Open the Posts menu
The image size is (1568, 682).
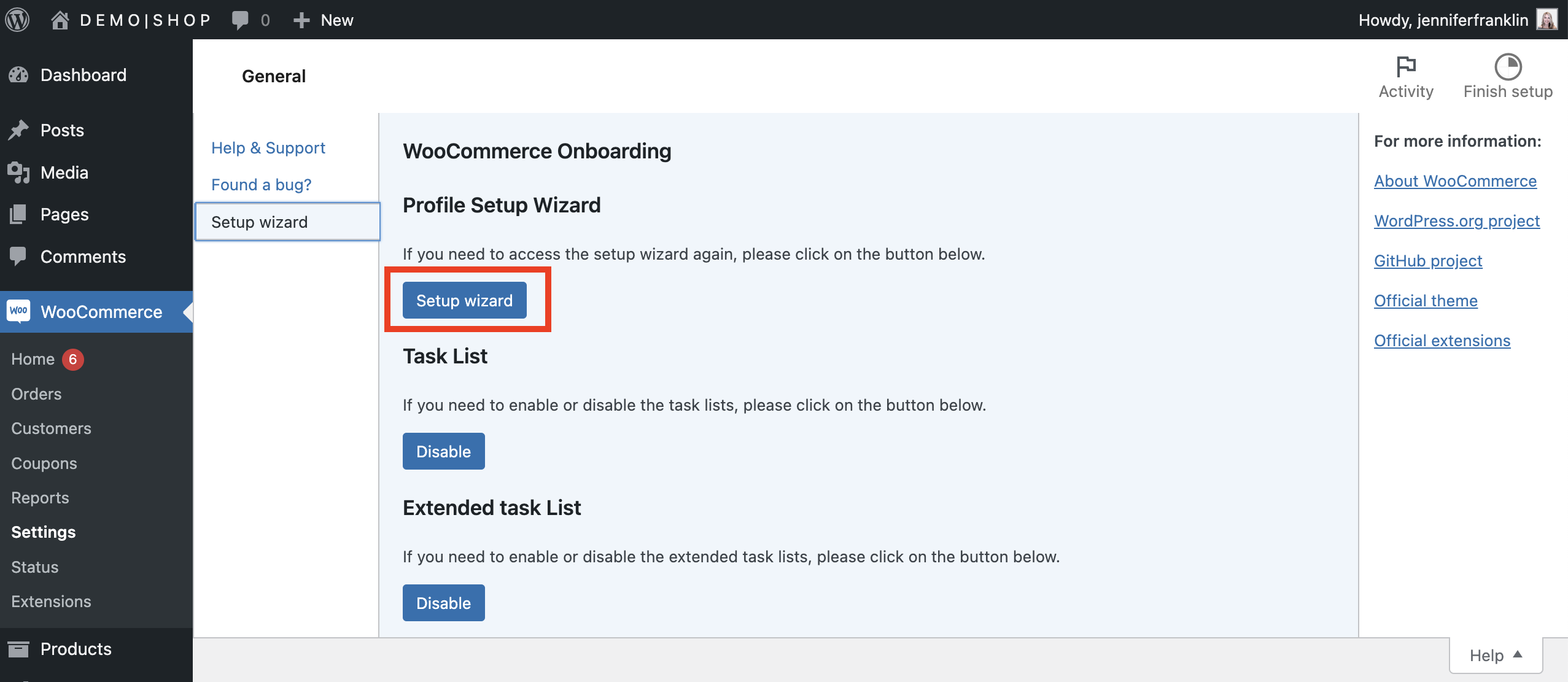coord(96,130)
